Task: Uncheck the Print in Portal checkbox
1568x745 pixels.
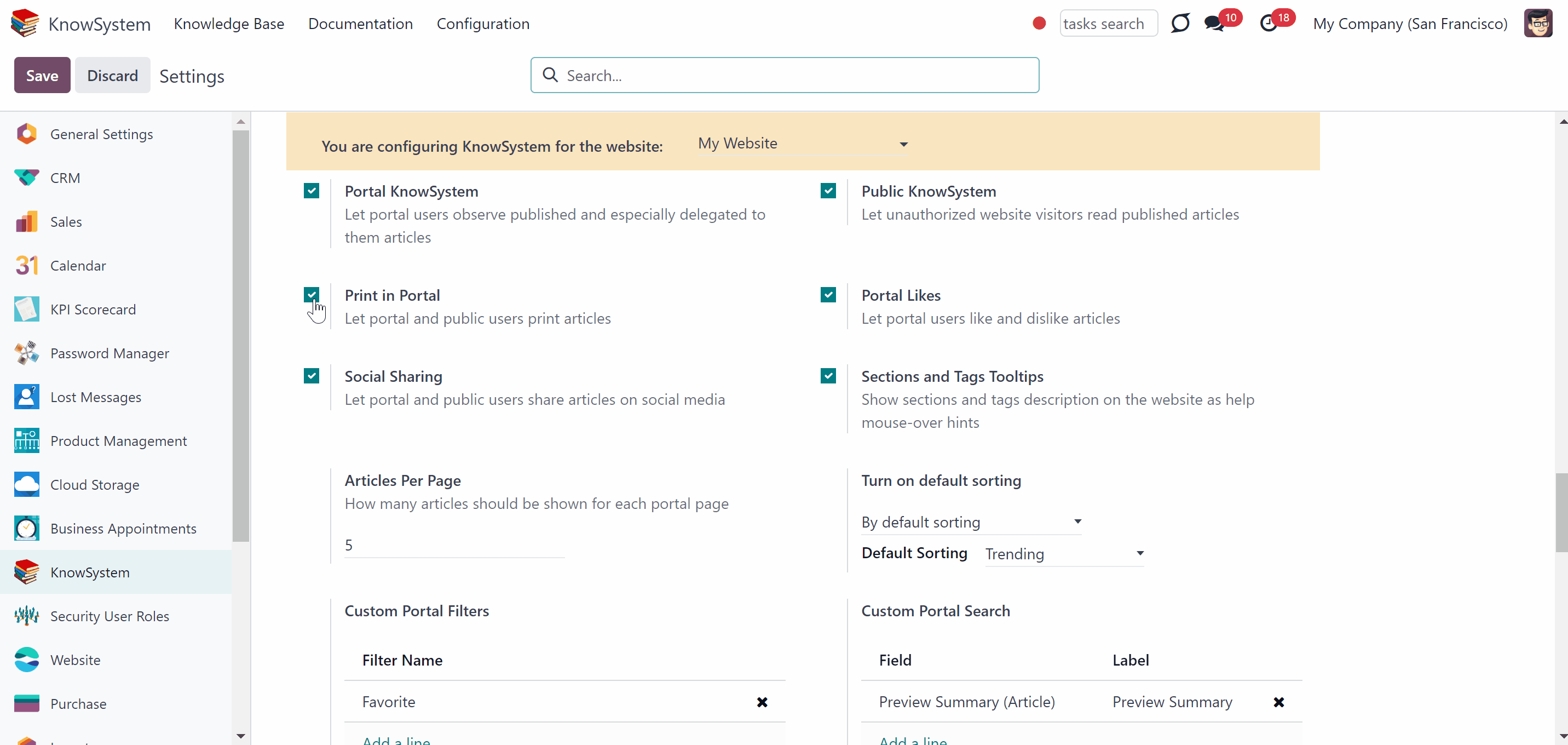Action: (x=311, y=295)
